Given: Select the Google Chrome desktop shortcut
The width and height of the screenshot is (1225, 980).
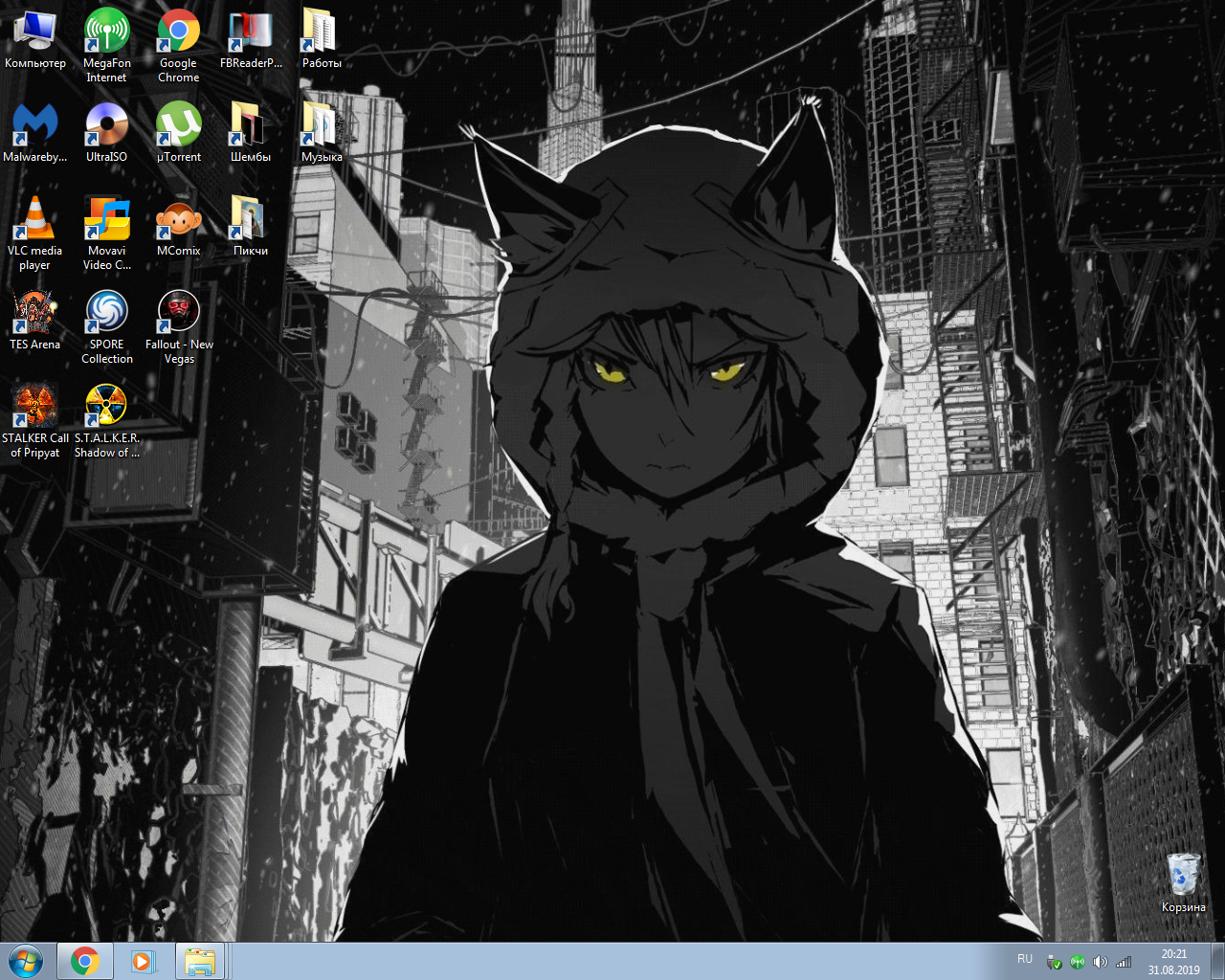Looking at the screenshot, I should point(178,45).
